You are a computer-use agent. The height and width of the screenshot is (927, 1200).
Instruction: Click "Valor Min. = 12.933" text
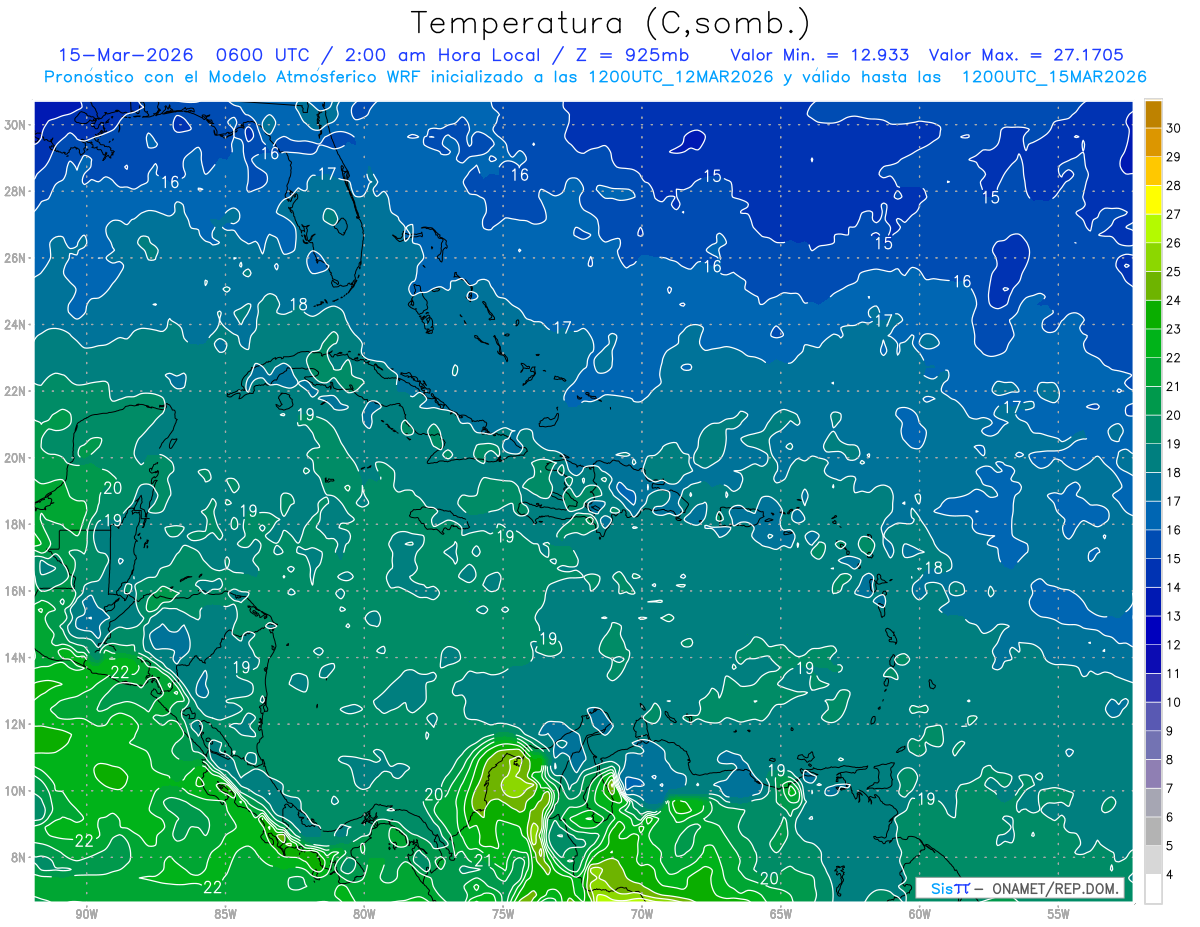[x=820, y=55]
